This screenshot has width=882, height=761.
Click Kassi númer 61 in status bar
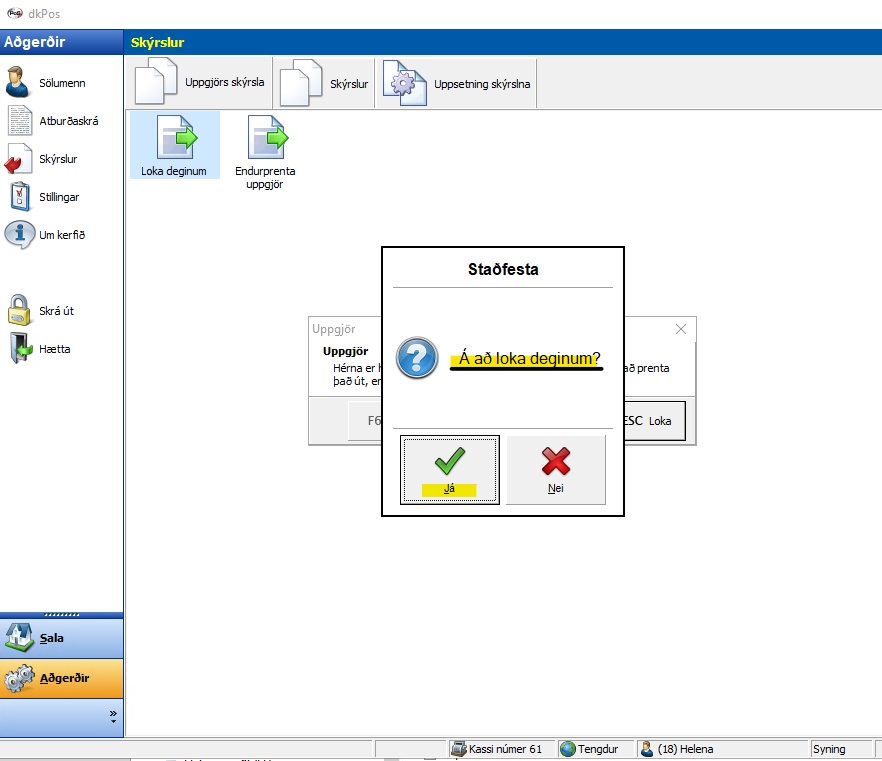[498, 749]
